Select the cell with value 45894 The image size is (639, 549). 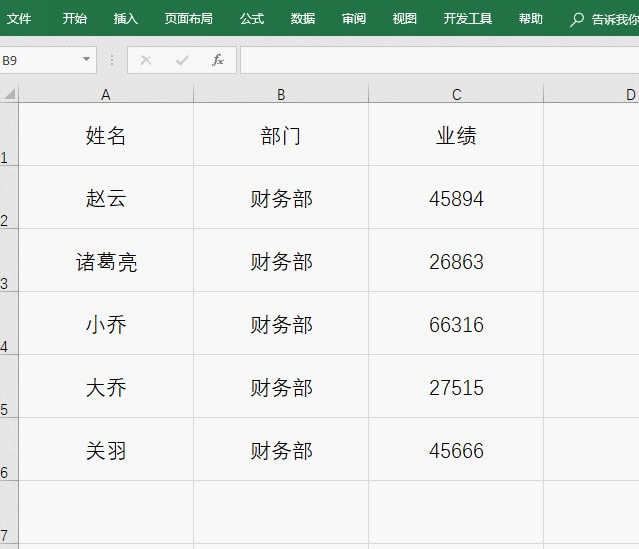(456, 197)
